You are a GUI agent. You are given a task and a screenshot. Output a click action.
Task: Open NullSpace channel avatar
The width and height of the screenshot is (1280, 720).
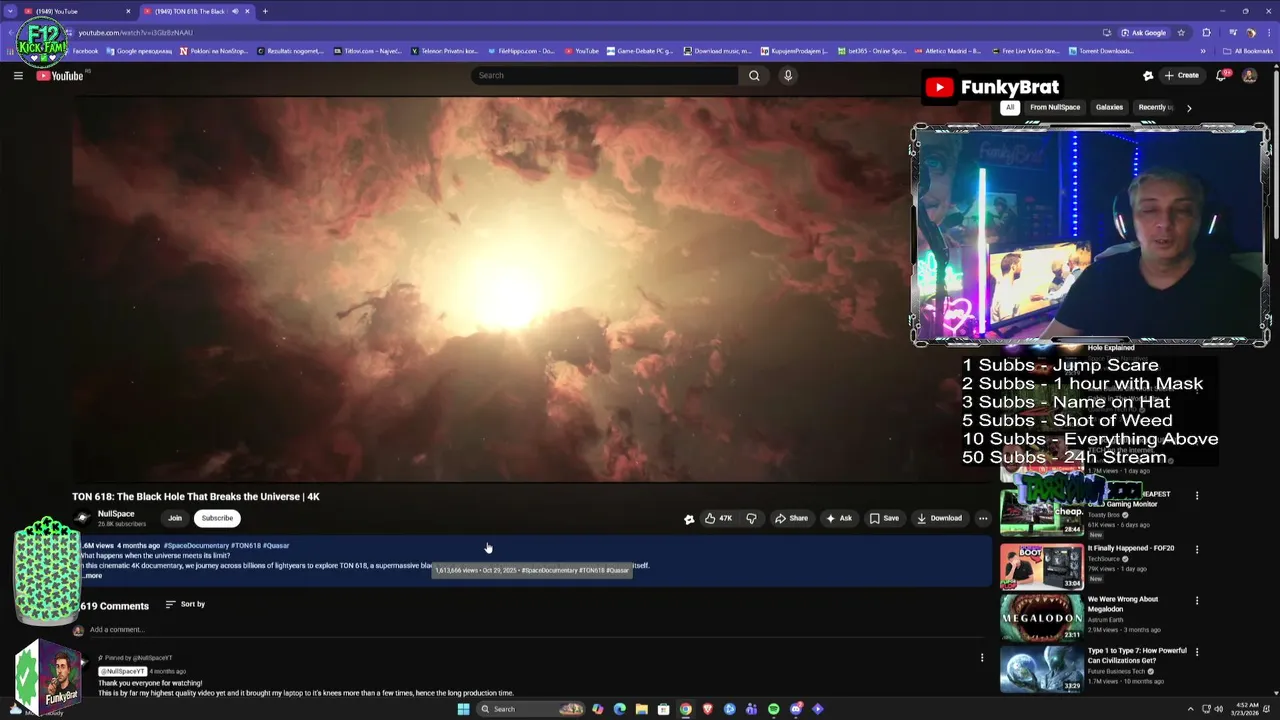82,517
